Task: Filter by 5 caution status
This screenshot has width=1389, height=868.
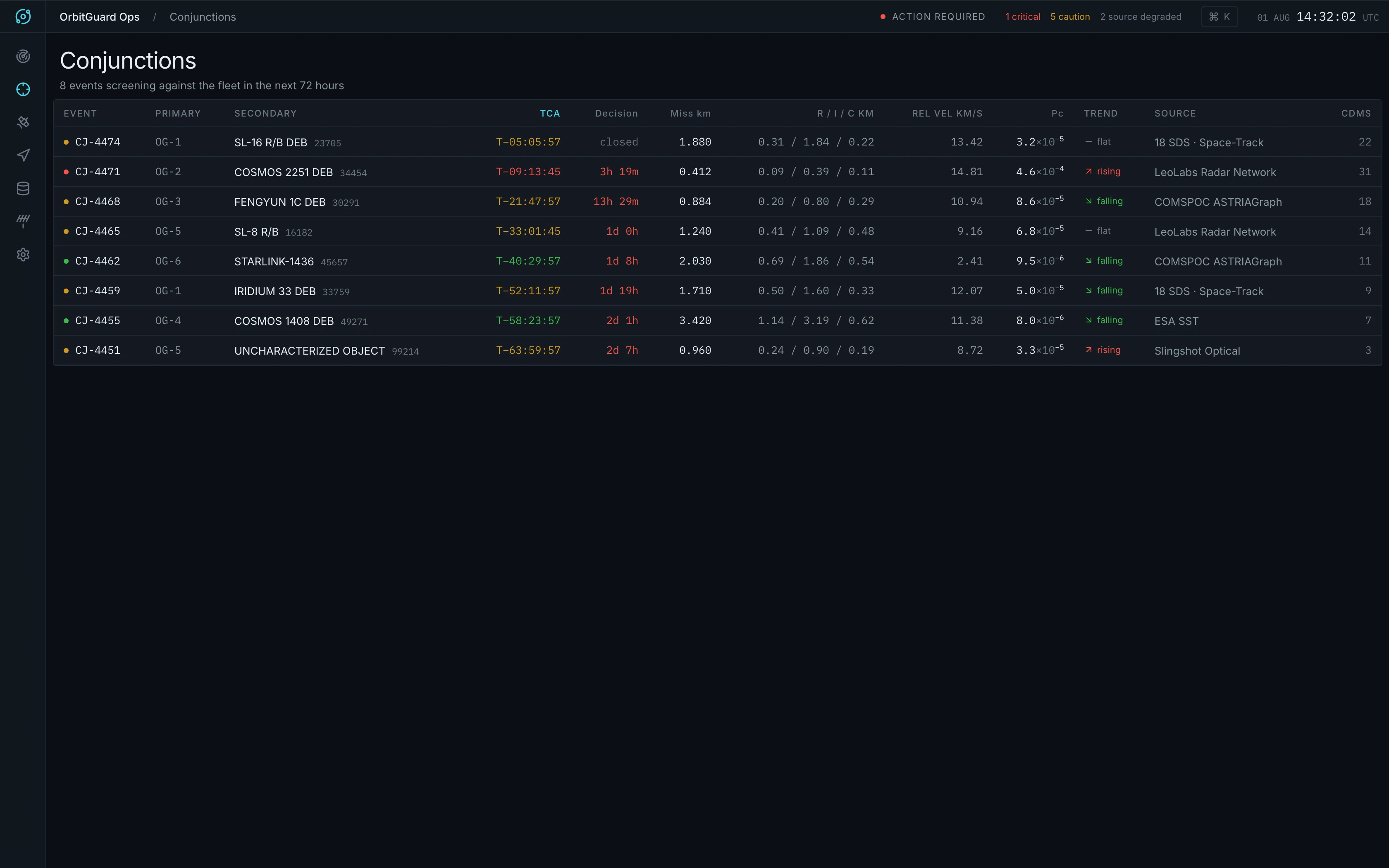Action: pos(1070,17)
